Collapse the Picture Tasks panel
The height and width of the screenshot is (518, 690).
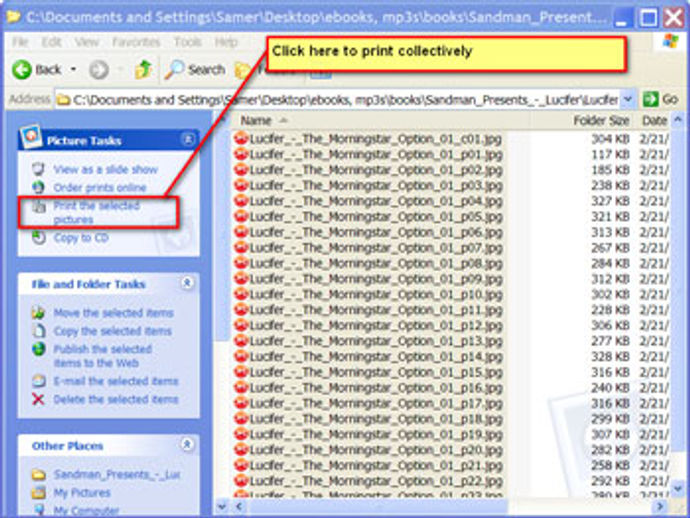pyautogui.click(x=188, y=140)
